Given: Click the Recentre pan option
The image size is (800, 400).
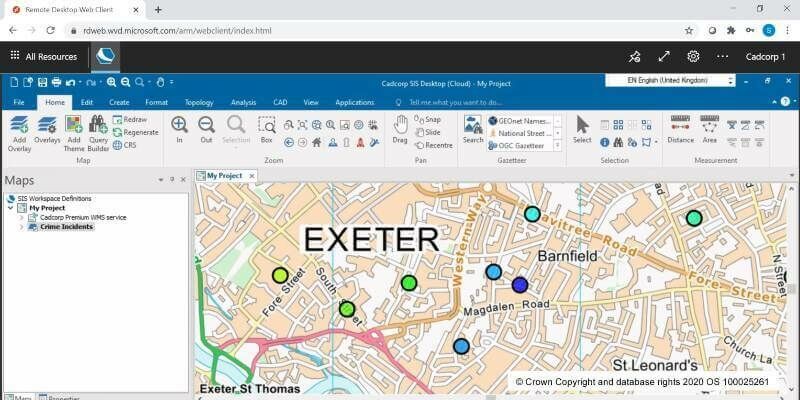Looking at the screenshot, I should point(433,145).
